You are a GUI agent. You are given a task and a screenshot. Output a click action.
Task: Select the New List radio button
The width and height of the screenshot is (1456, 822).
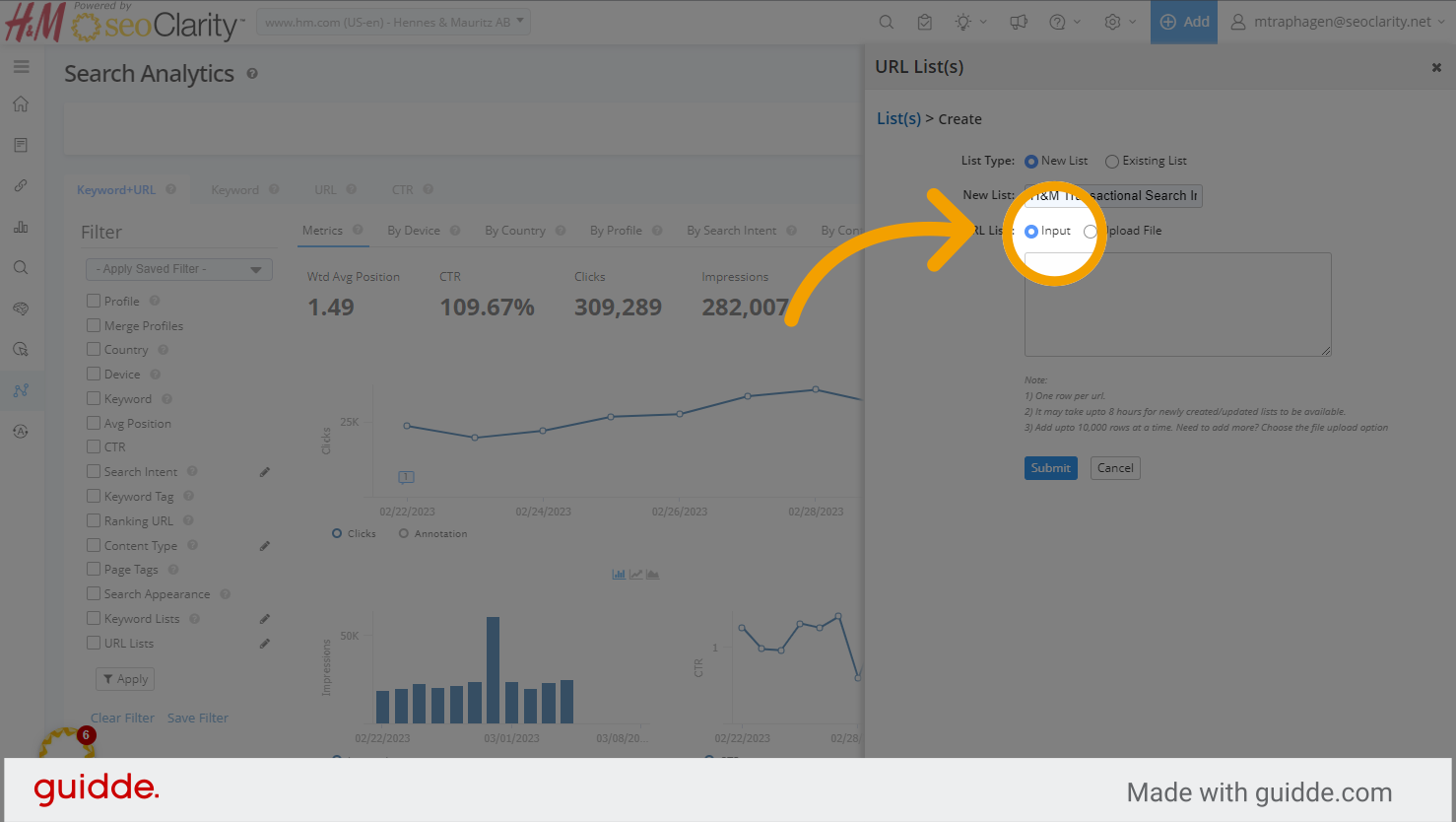pos(1031,162)
